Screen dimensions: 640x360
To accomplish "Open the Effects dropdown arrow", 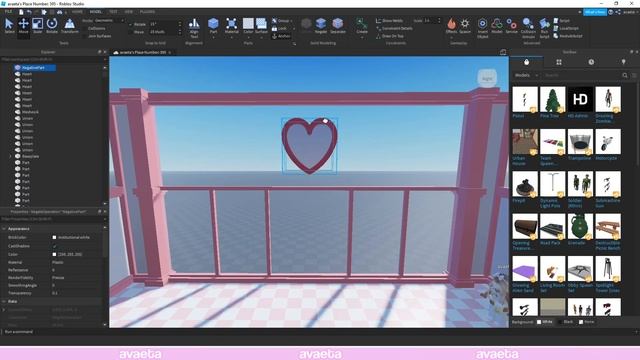I will point(451,37).
